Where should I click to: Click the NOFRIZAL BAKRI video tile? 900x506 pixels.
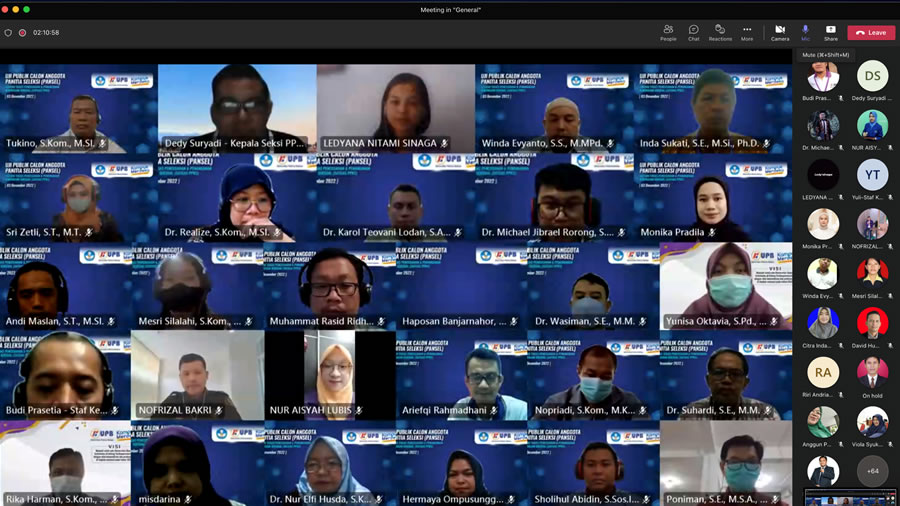[197, 375]
